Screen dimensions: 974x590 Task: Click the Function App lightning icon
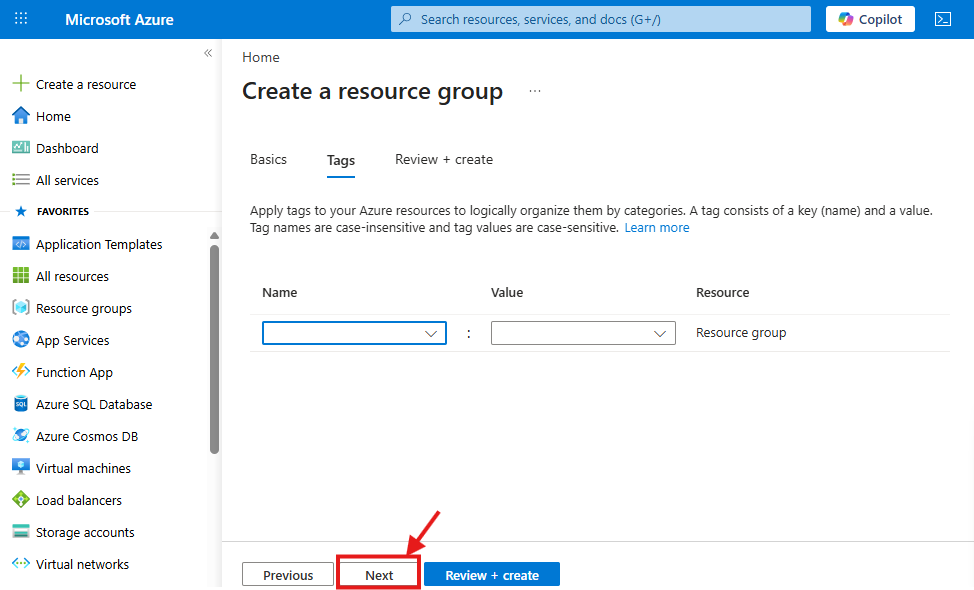click(x=20, y=371)
